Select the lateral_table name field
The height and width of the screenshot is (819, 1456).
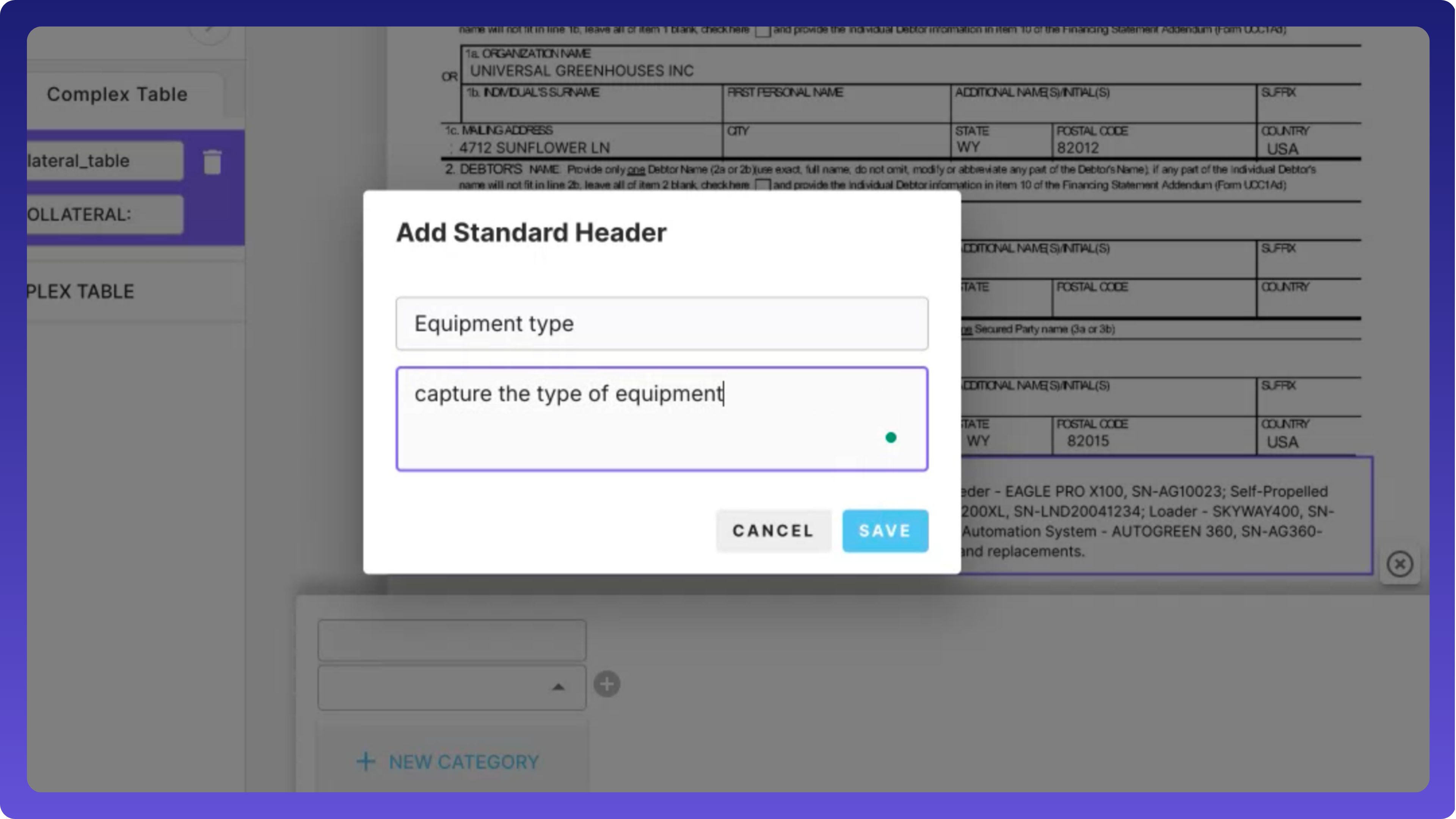tap(105, 161)
